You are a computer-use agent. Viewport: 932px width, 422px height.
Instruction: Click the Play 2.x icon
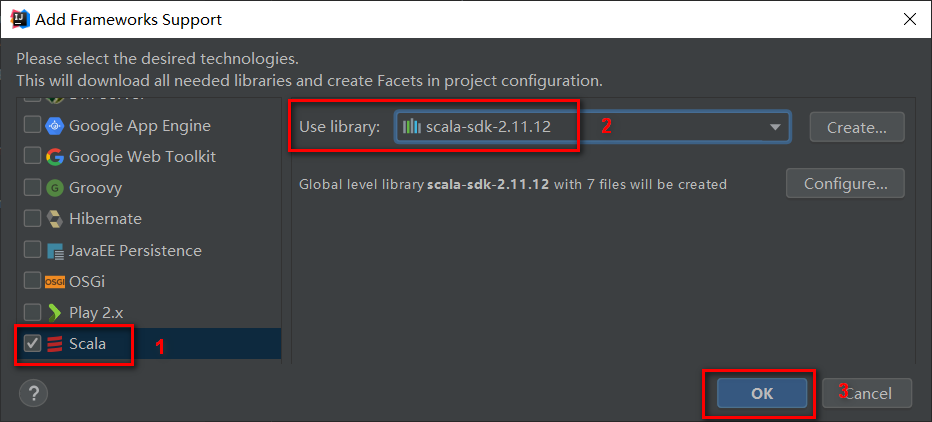click(54, 312)
